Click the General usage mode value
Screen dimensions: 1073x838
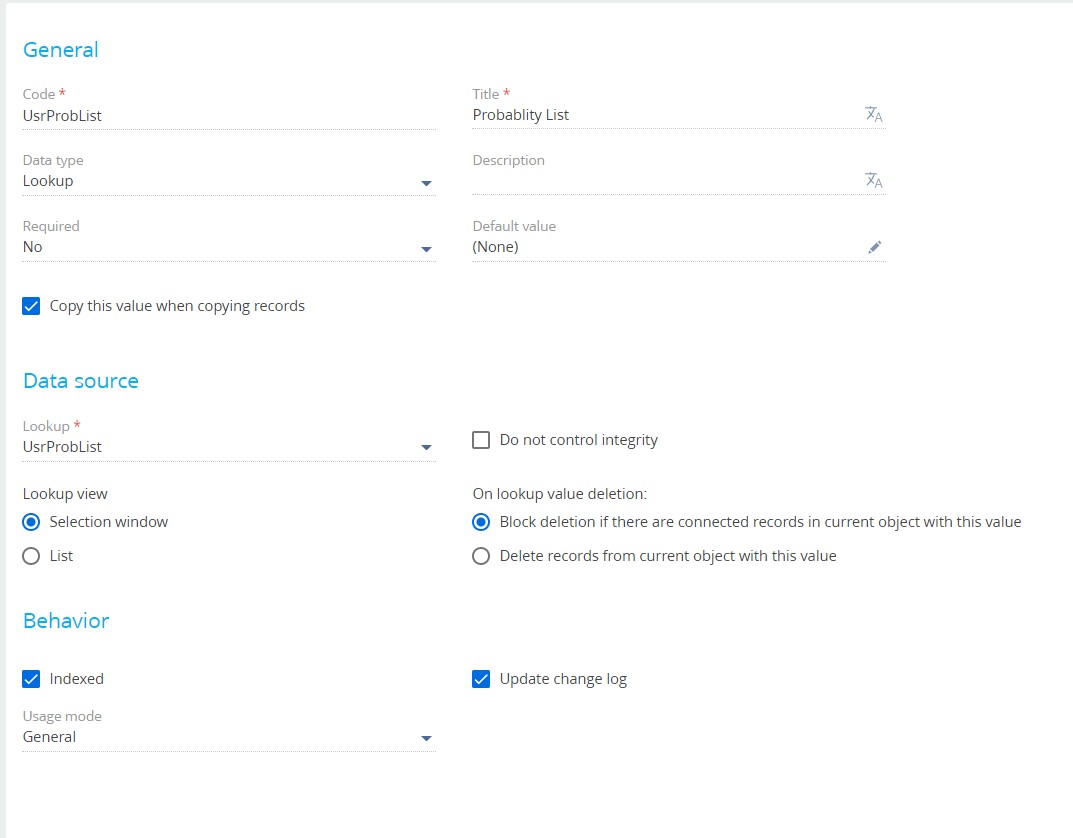pos(49,737)
